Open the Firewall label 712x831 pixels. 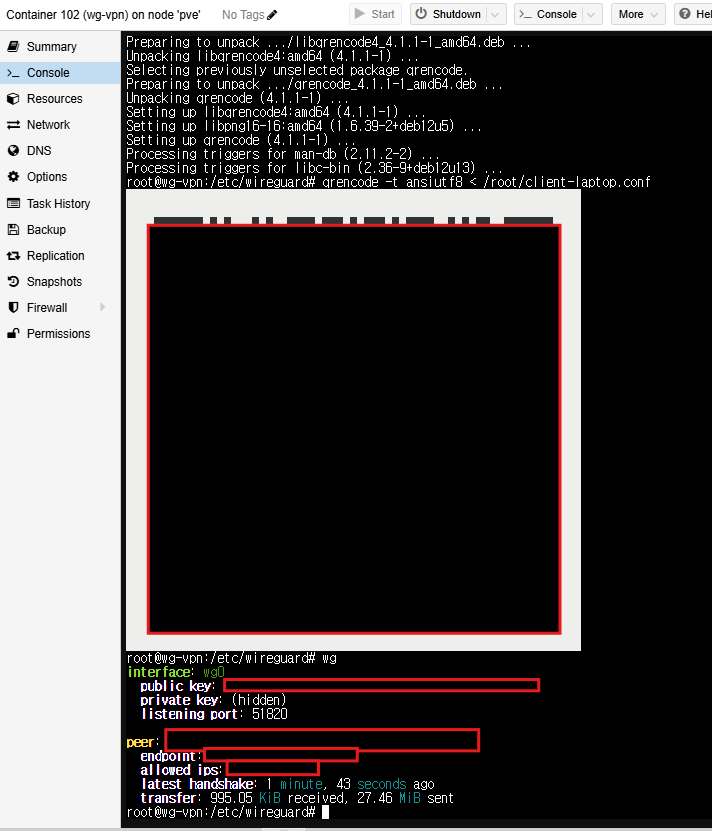tap(47, 307)
